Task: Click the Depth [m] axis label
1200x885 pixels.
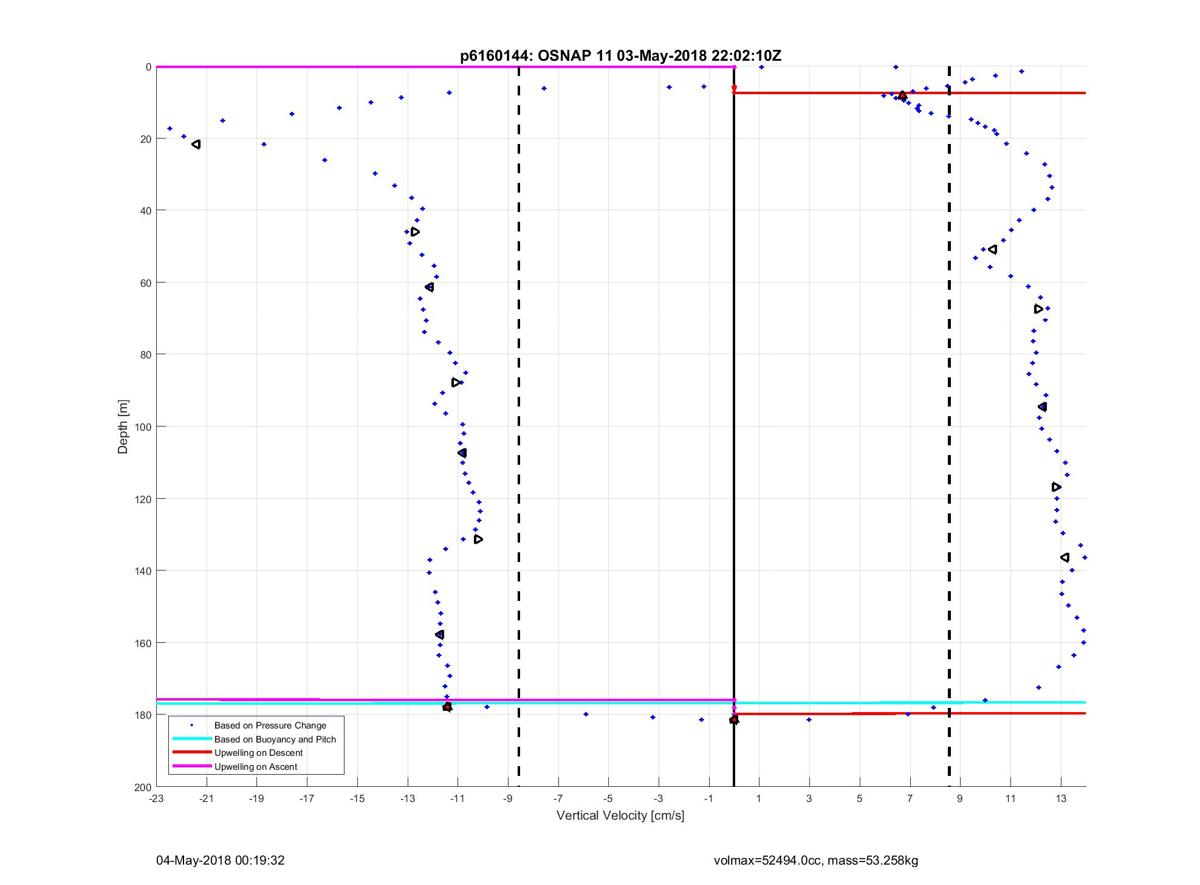Action: (x=124, y=427)
